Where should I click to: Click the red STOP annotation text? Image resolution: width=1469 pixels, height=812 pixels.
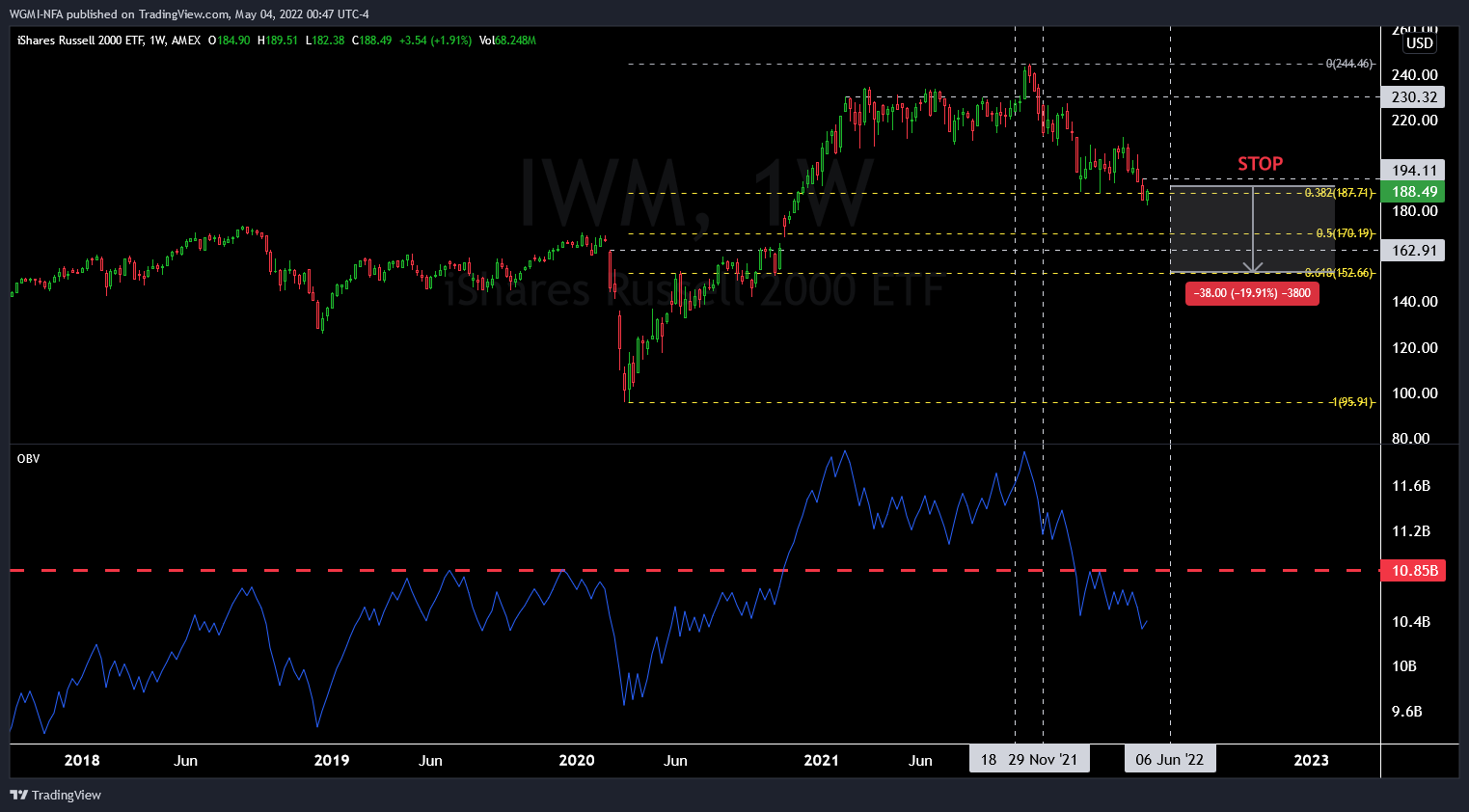click(1261, 164)
